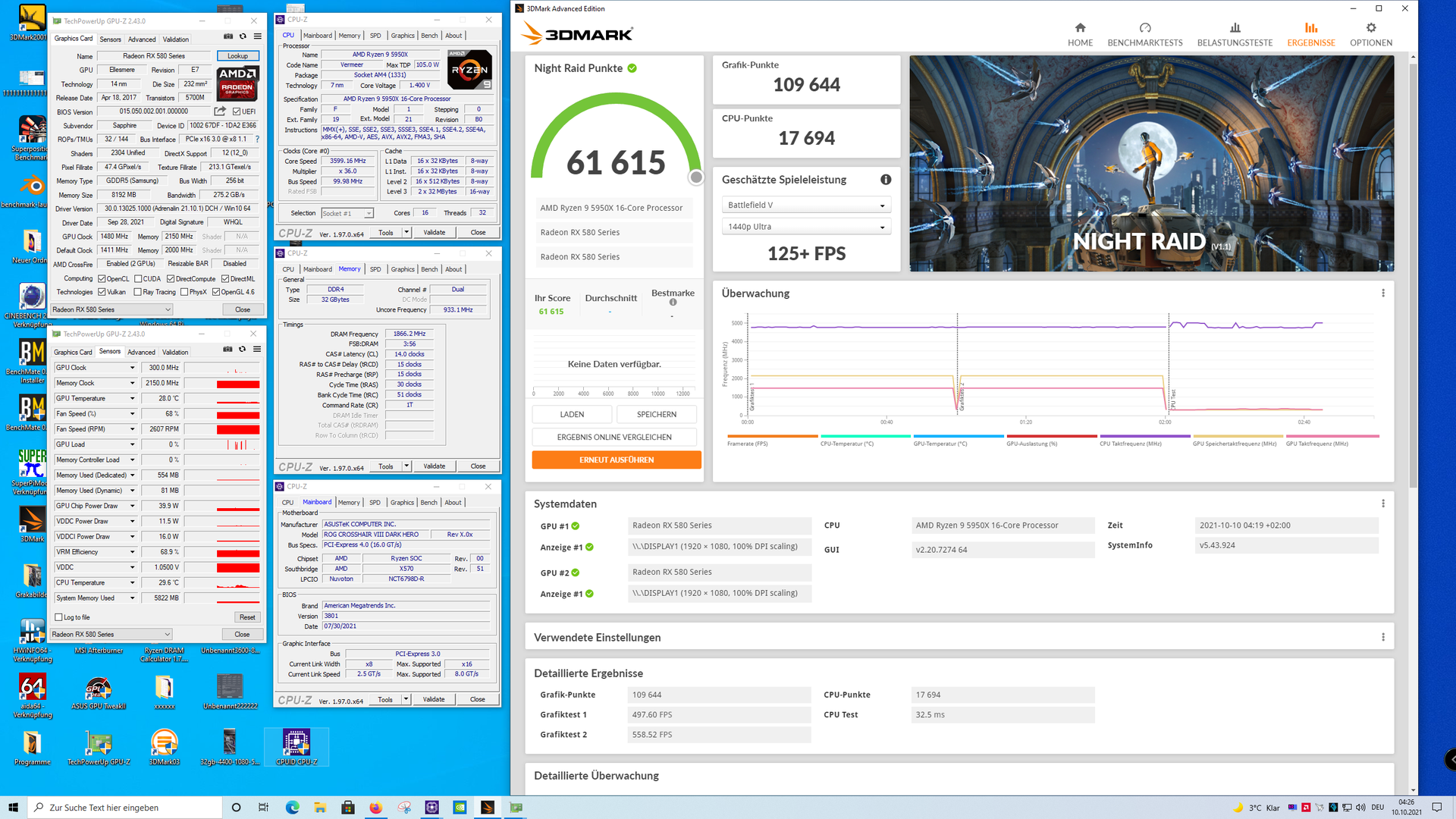Enable Log to file checkbox
1456x819 pixels.
pos(59,617)
